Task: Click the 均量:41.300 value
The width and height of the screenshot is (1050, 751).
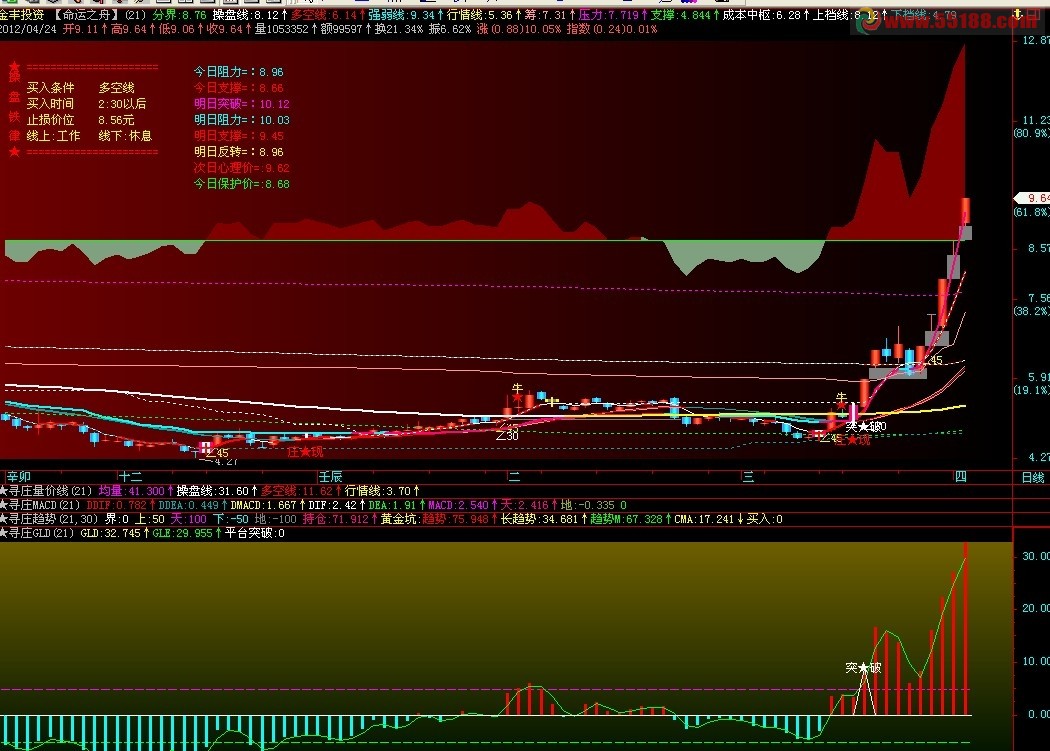Action: coord(136,491)
